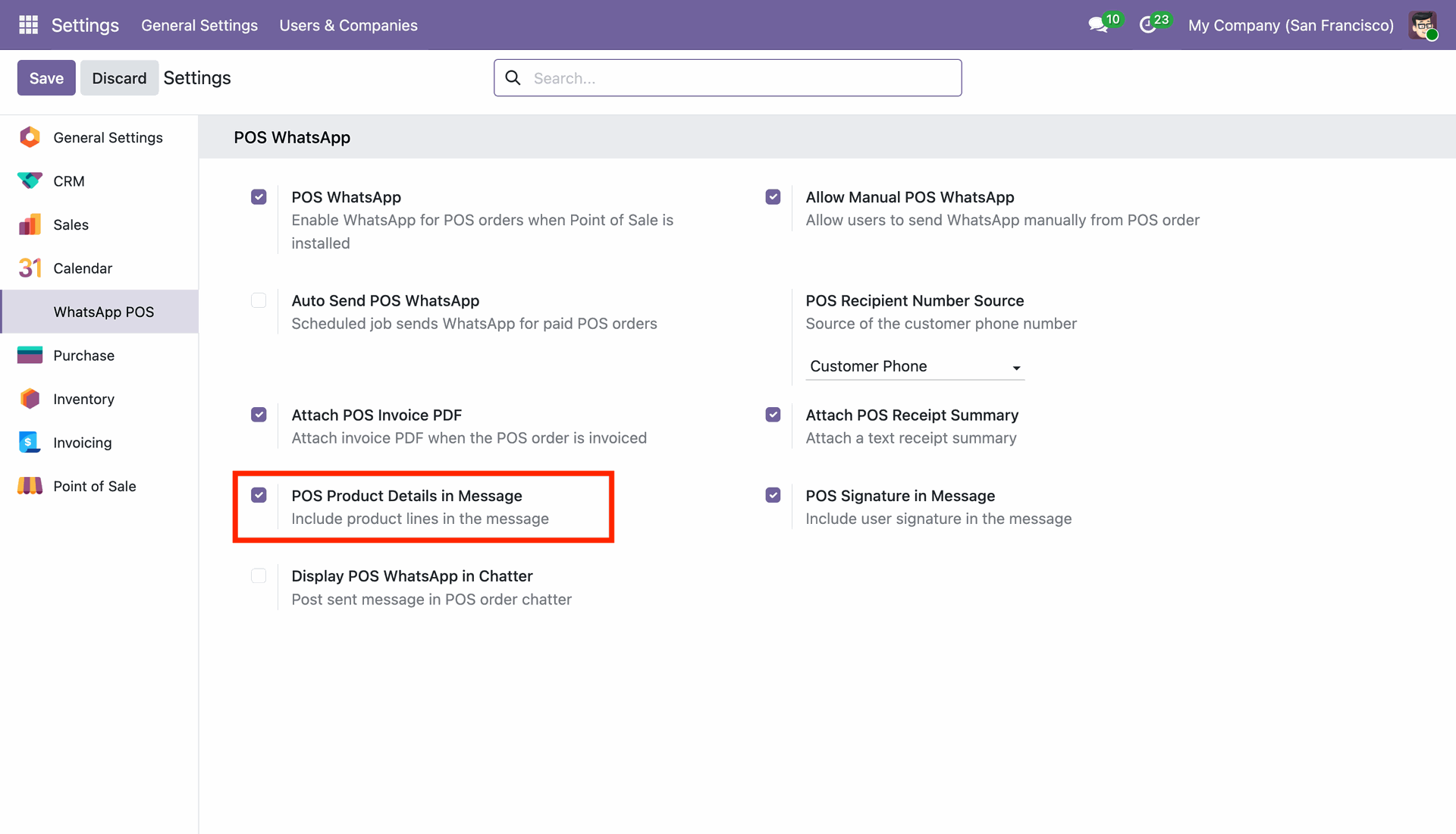
Task: Enable Display POS WhatsApp in Chatter checkbox
Action: [259, 576]
